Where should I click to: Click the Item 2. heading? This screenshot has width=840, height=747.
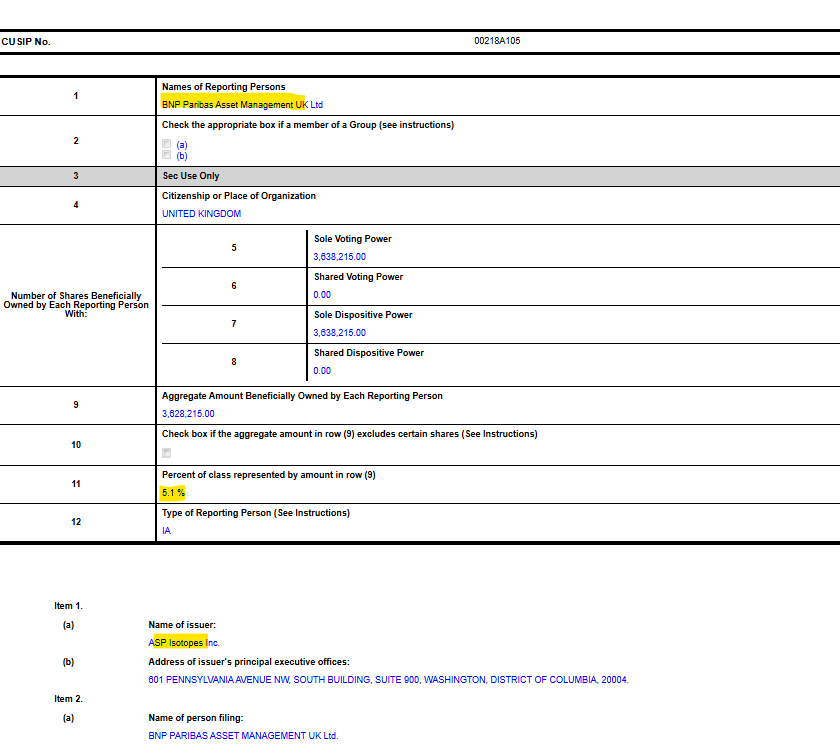pyautogui.click(x=69, y=699)
